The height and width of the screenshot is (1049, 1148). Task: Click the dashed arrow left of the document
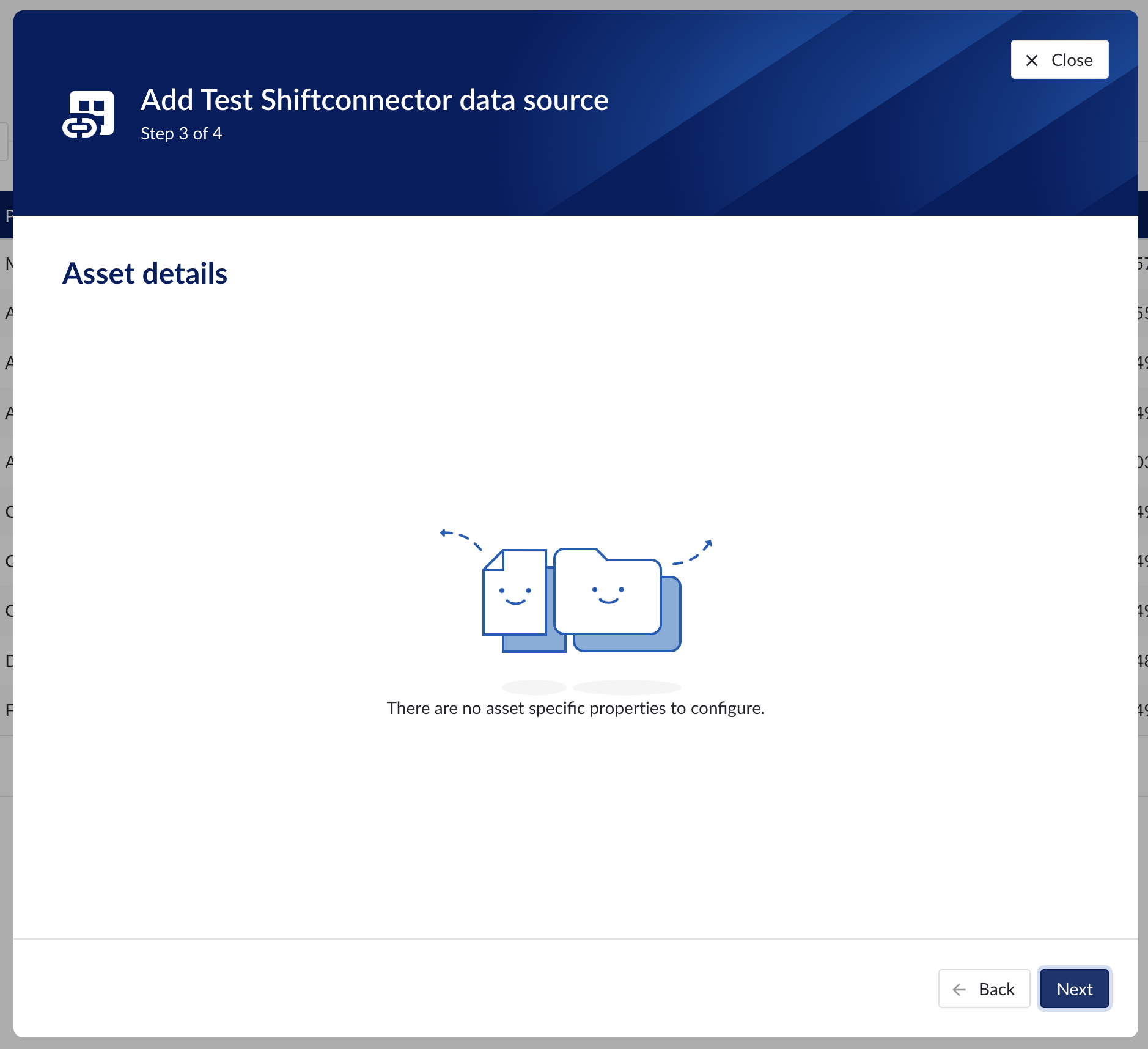461,539
